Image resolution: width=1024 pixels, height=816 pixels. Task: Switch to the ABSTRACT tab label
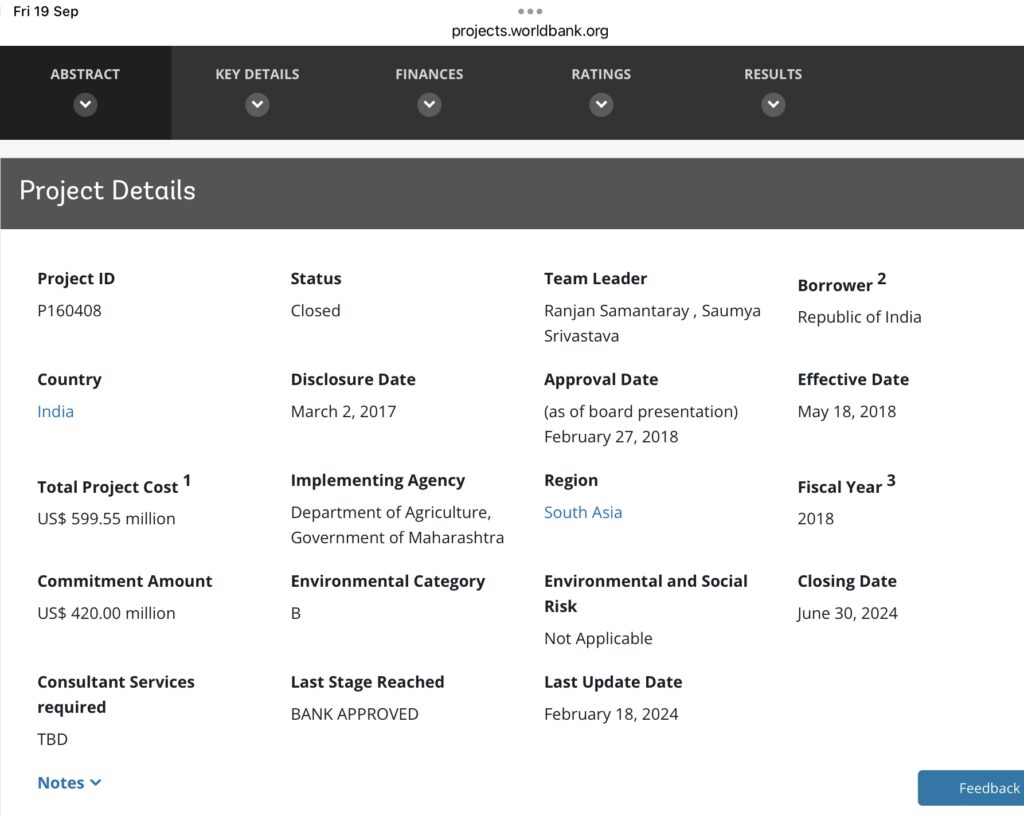point(85,74)
